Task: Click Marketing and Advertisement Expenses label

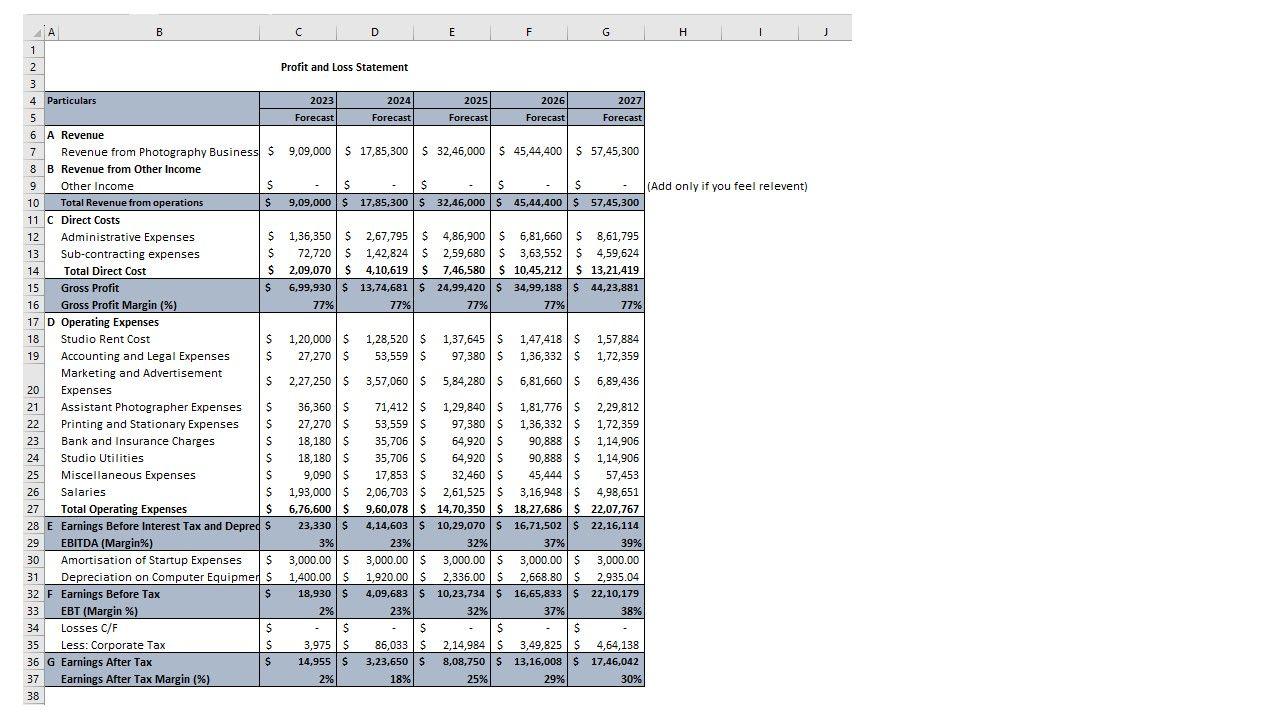Action: pyautogui.click(x=141, y=381)
